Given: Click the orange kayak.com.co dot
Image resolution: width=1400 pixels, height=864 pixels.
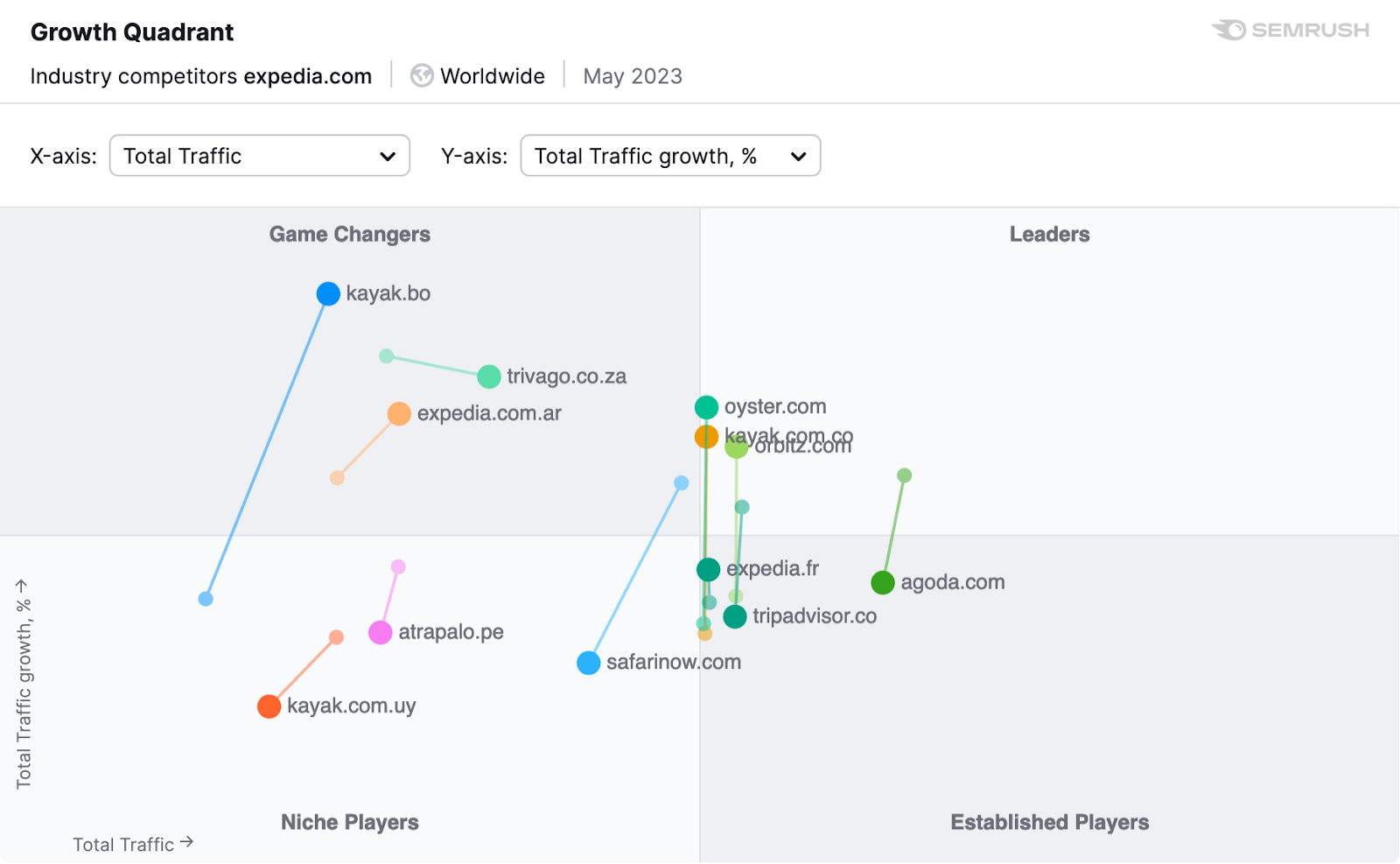Looking at the screenshot, I should pyautogui.click(x=706, y=436).
